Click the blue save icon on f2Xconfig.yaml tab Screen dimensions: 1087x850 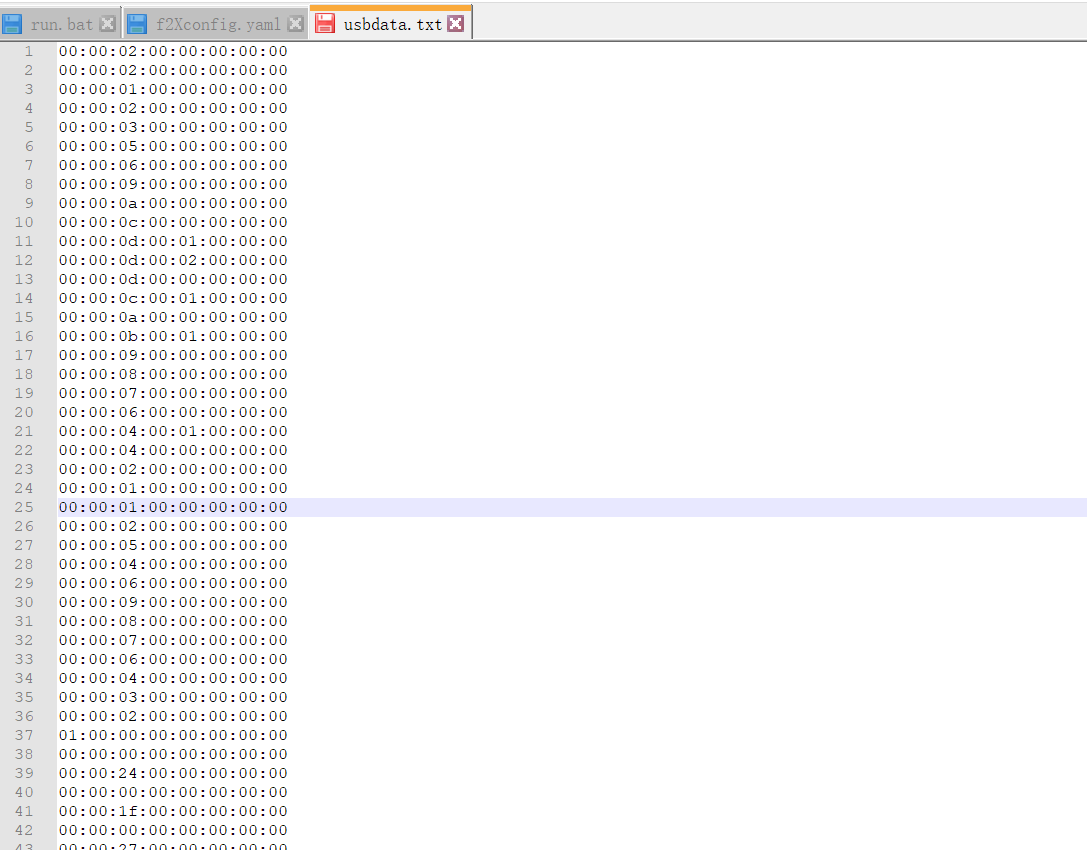point(137,24)
